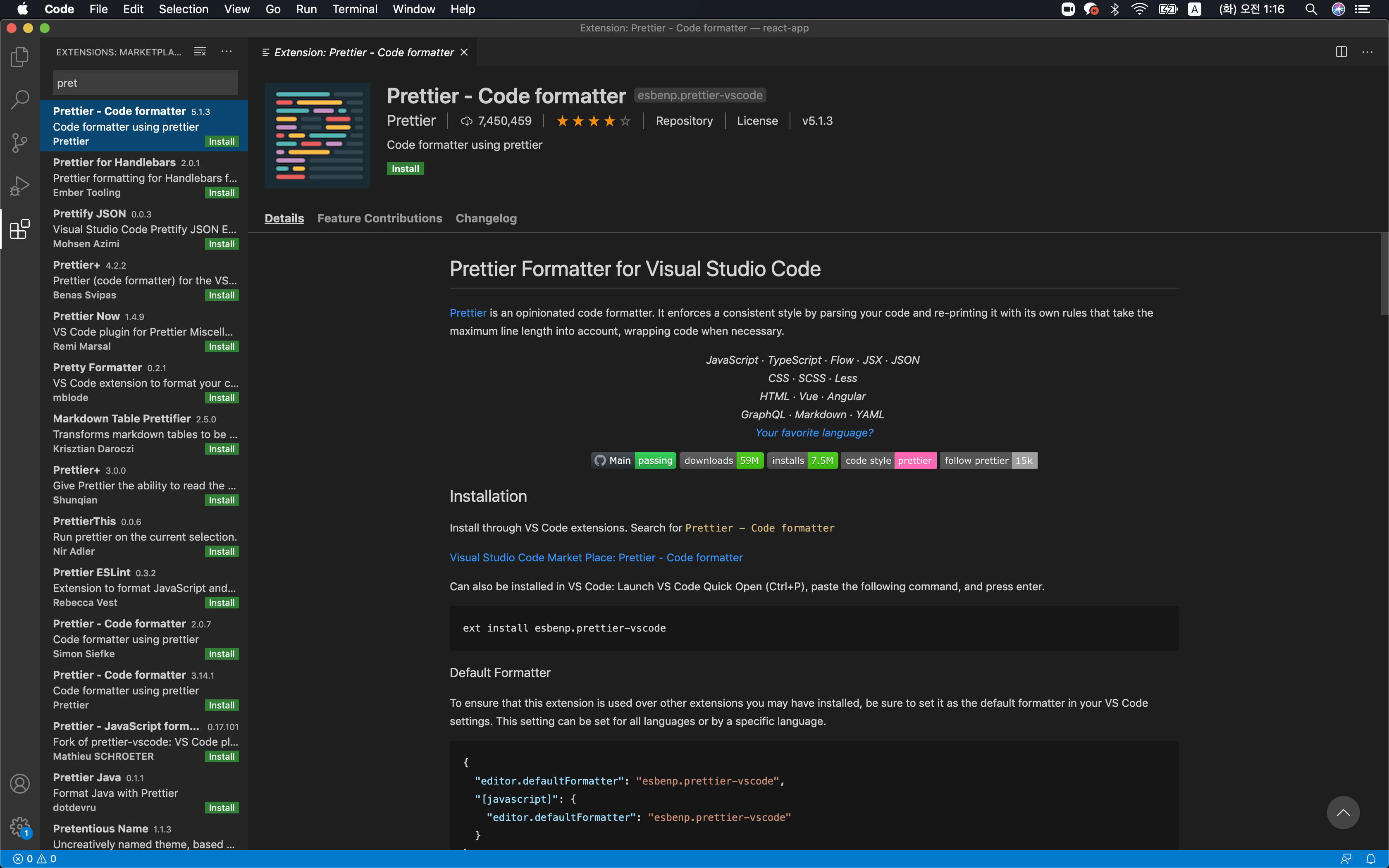The image size is (1389, 868).
Task: Click the extension rating stars
Action: [x=594, y=121]
